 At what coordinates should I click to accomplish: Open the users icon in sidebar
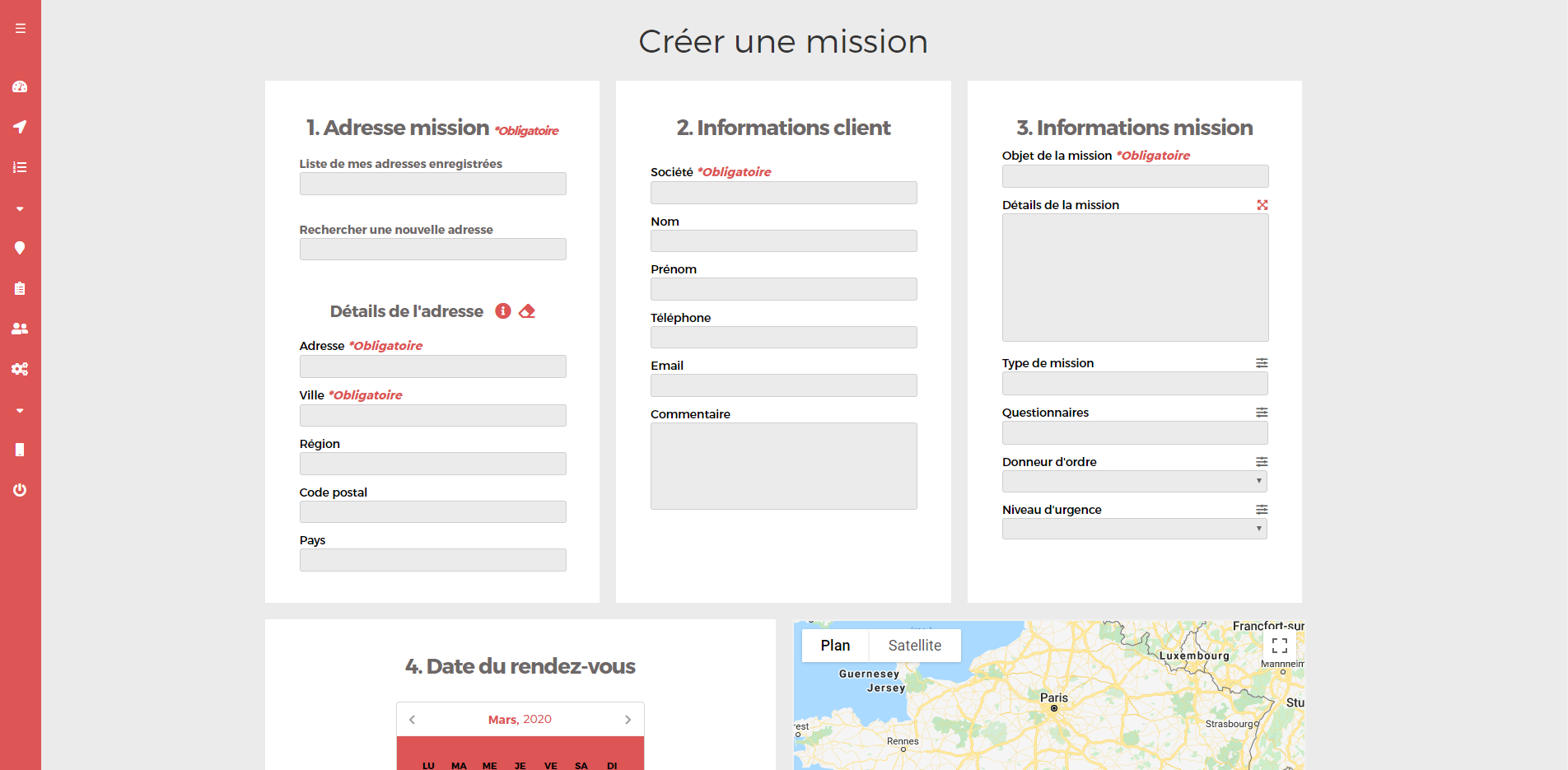[20, 329]
